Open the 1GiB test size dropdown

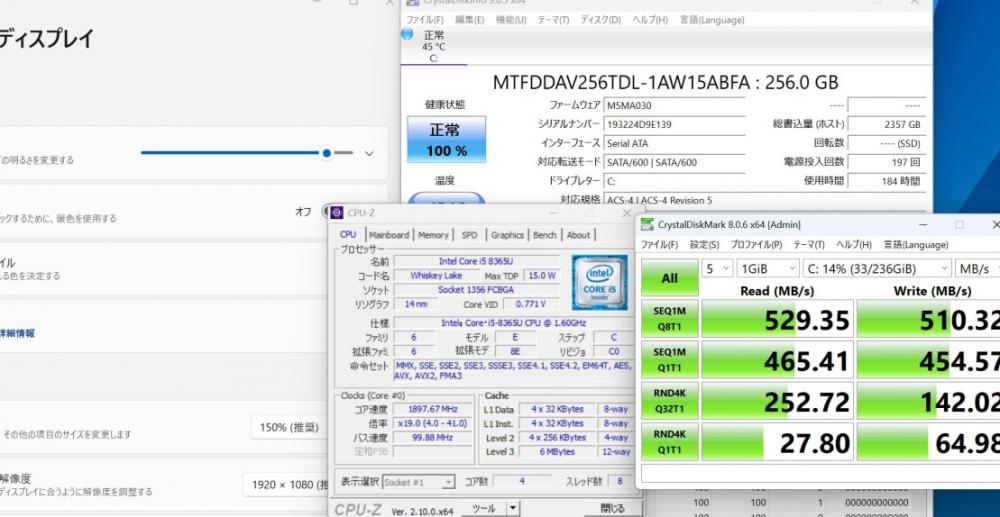tap(768, 268)
